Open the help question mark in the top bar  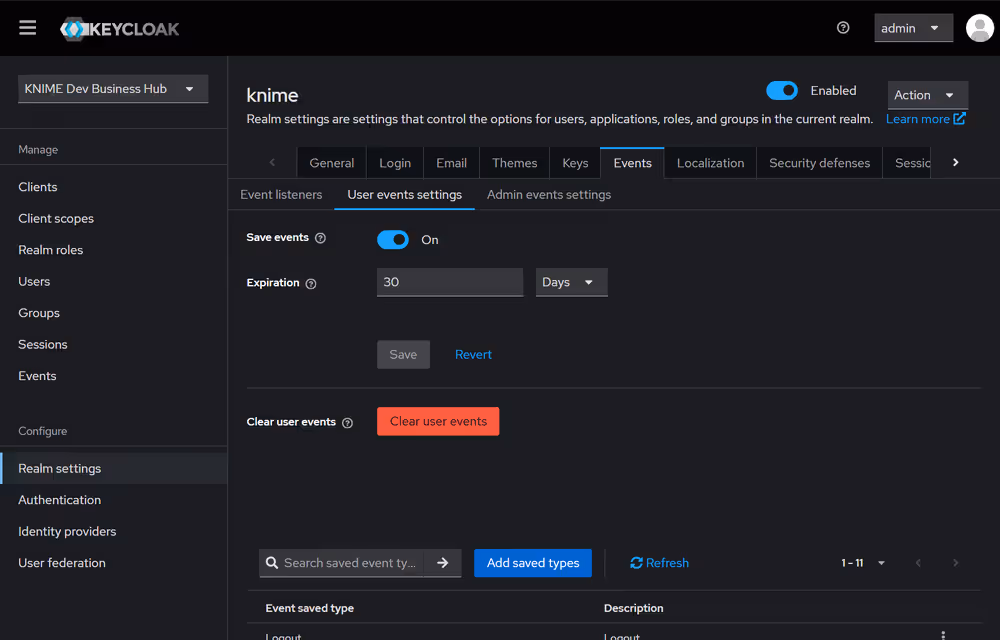[843, 28]
